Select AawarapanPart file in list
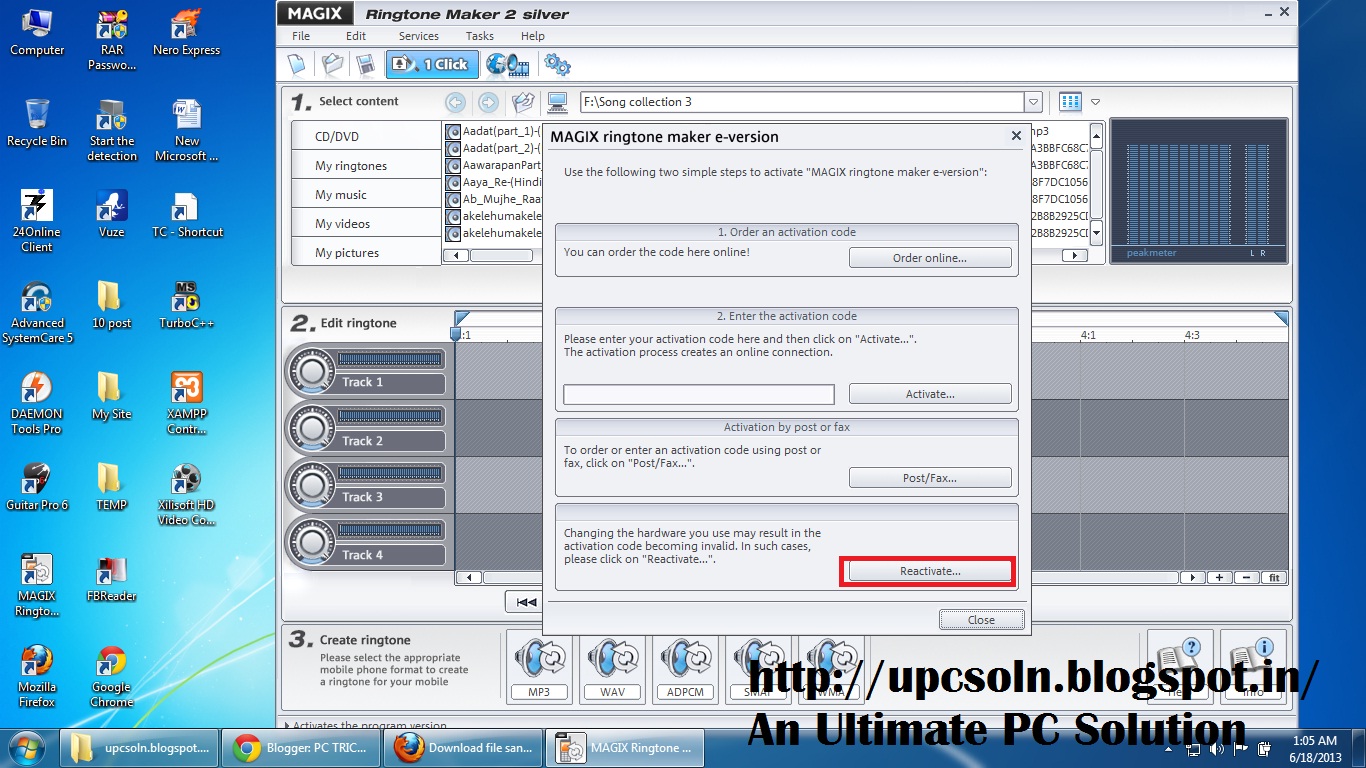Screen dimensions: 1366x768 click(494, 165)
